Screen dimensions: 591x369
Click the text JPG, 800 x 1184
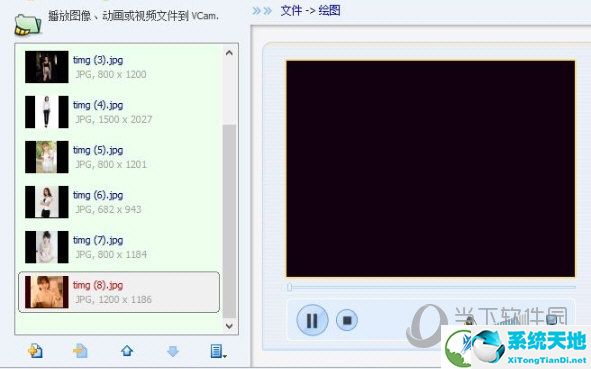click(111, 254)
